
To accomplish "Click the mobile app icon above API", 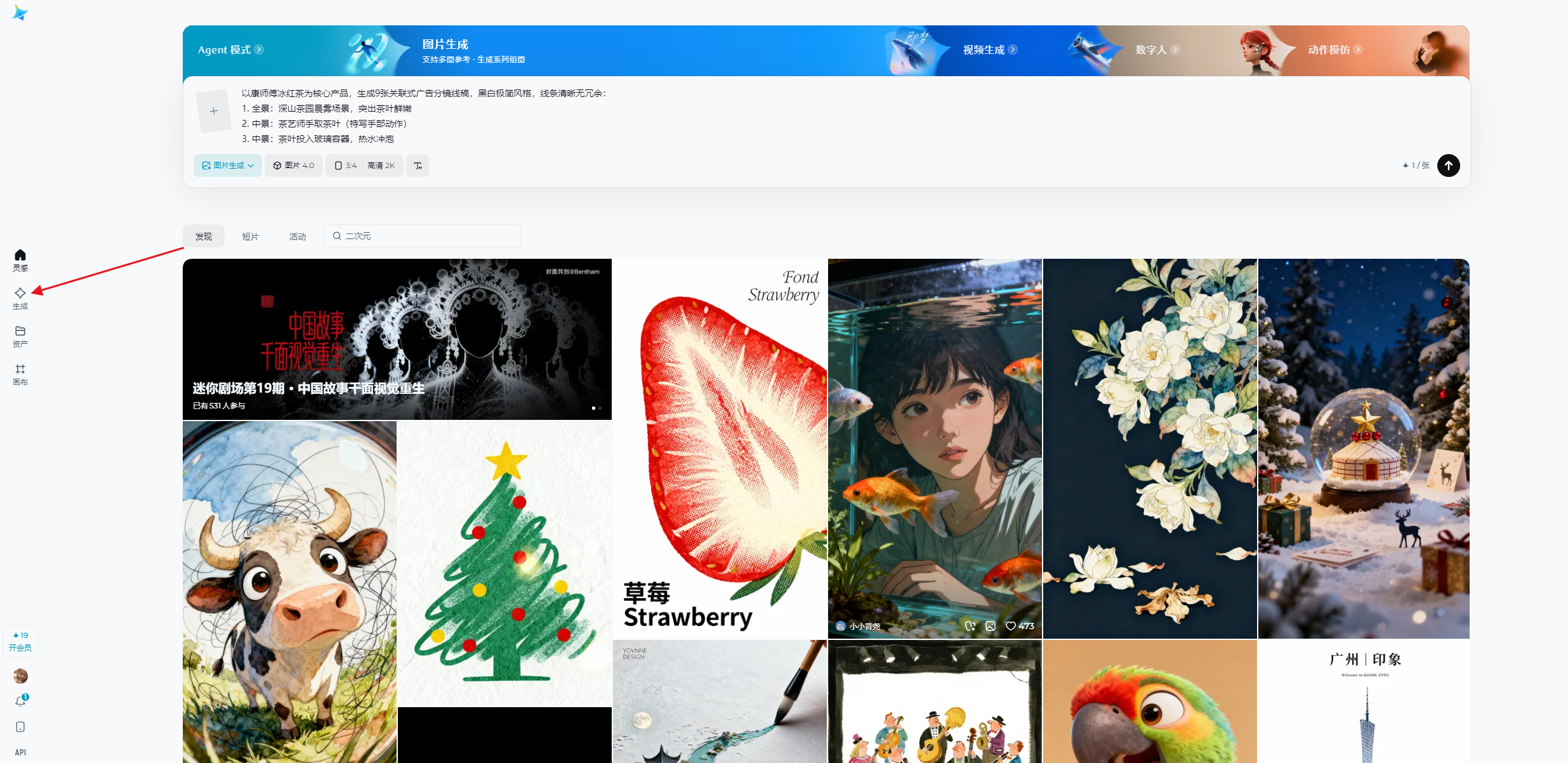I will 20,727.
